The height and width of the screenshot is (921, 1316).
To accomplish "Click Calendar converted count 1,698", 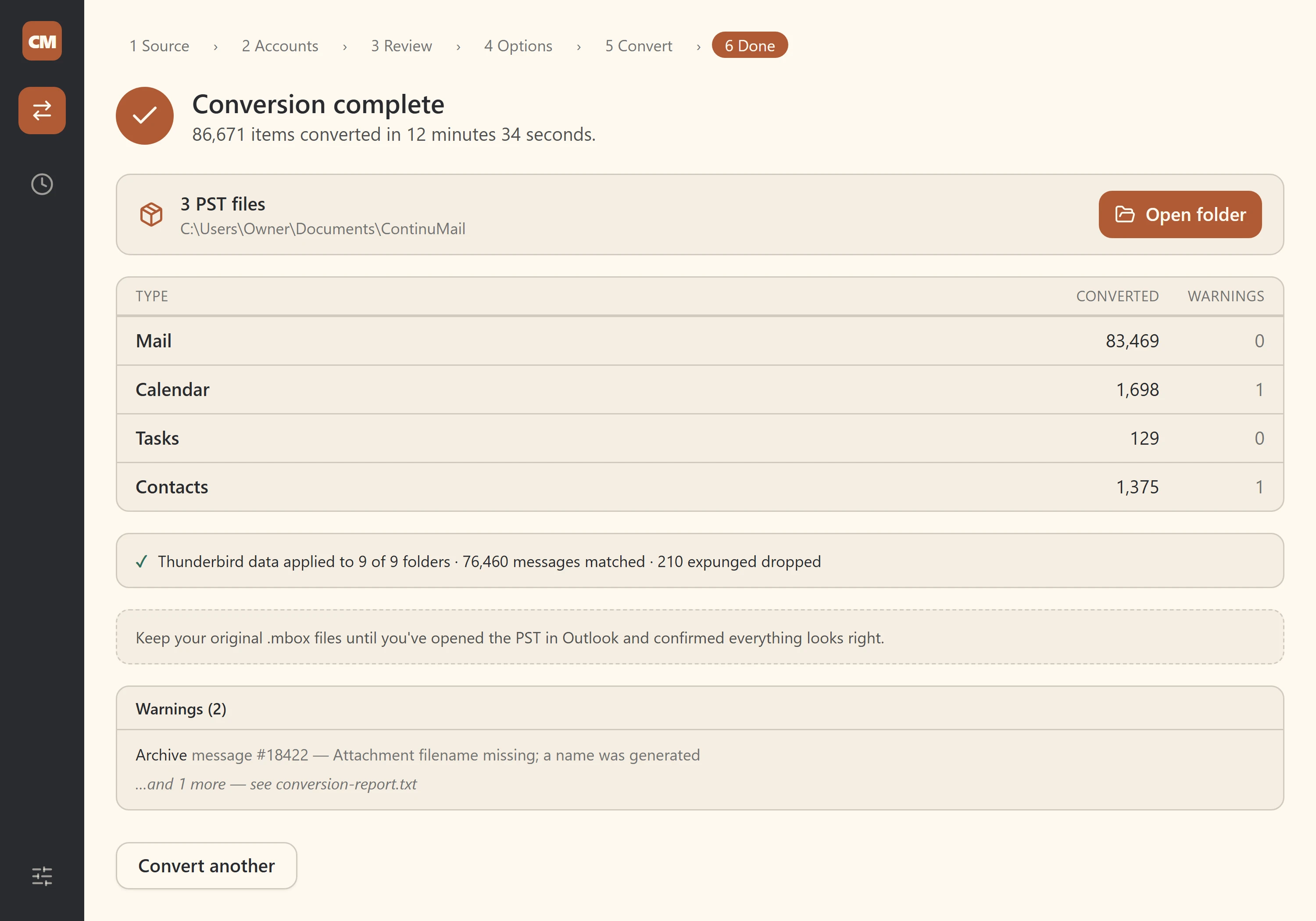I will point(1137,390).
